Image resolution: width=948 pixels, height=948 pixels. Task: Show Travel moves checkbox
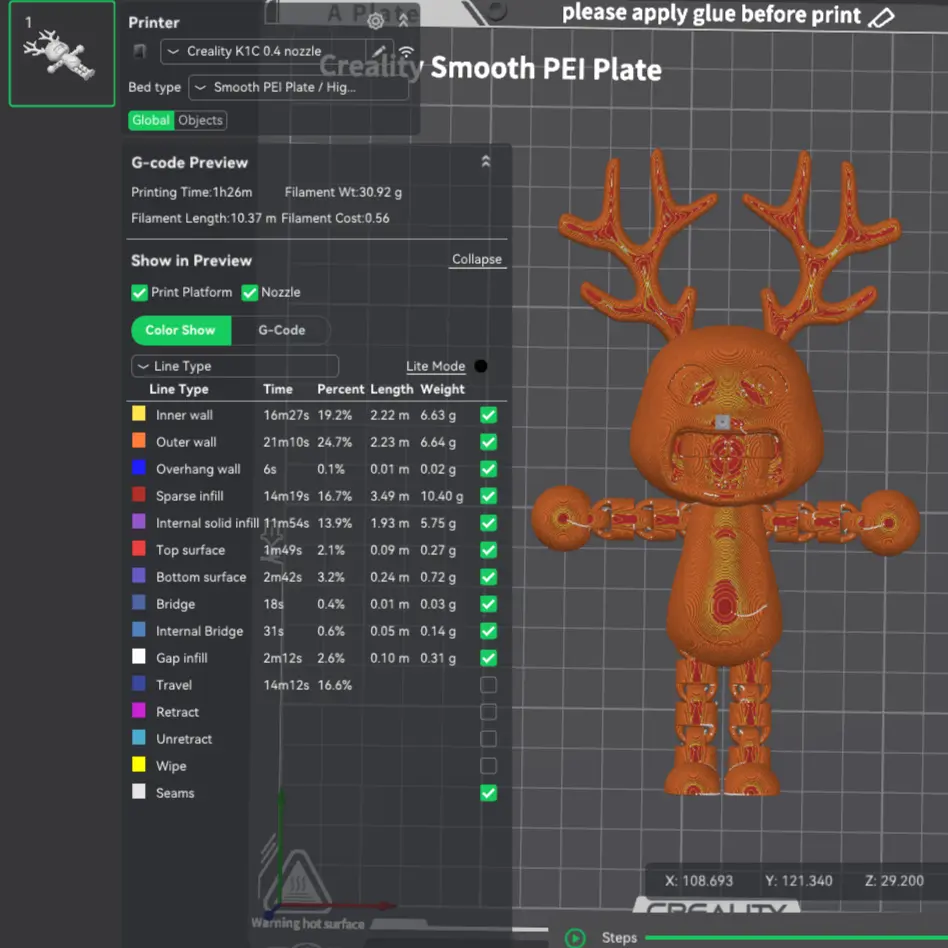pyautogui.click(x=489, y=685)
